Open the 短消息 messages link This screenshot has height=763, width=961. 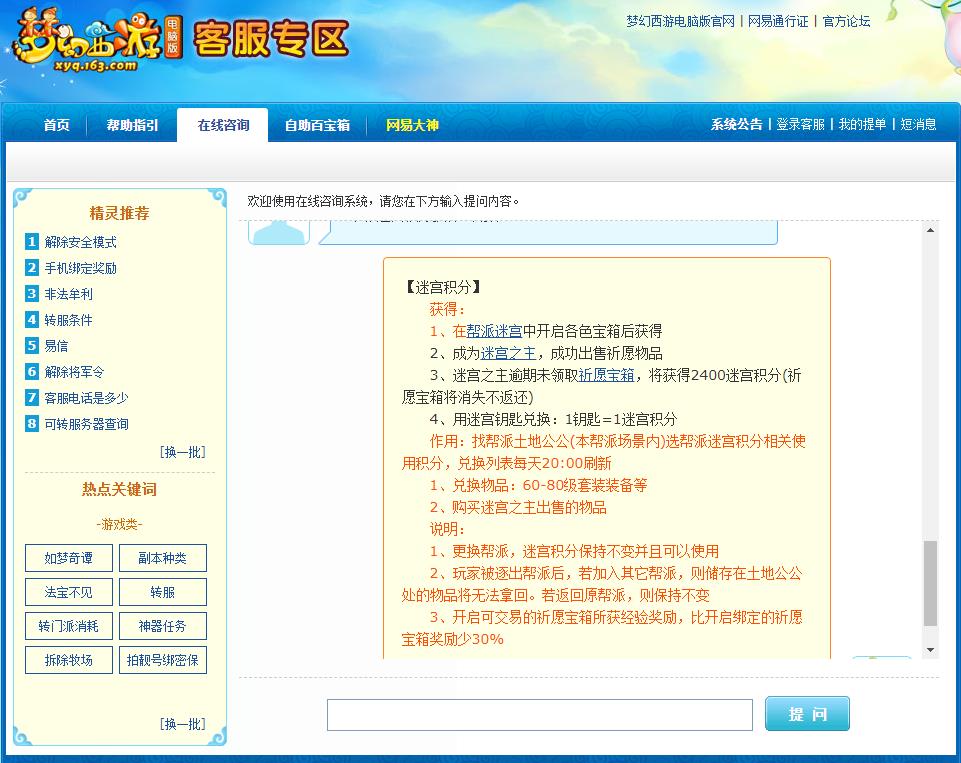tap(920, 124)
